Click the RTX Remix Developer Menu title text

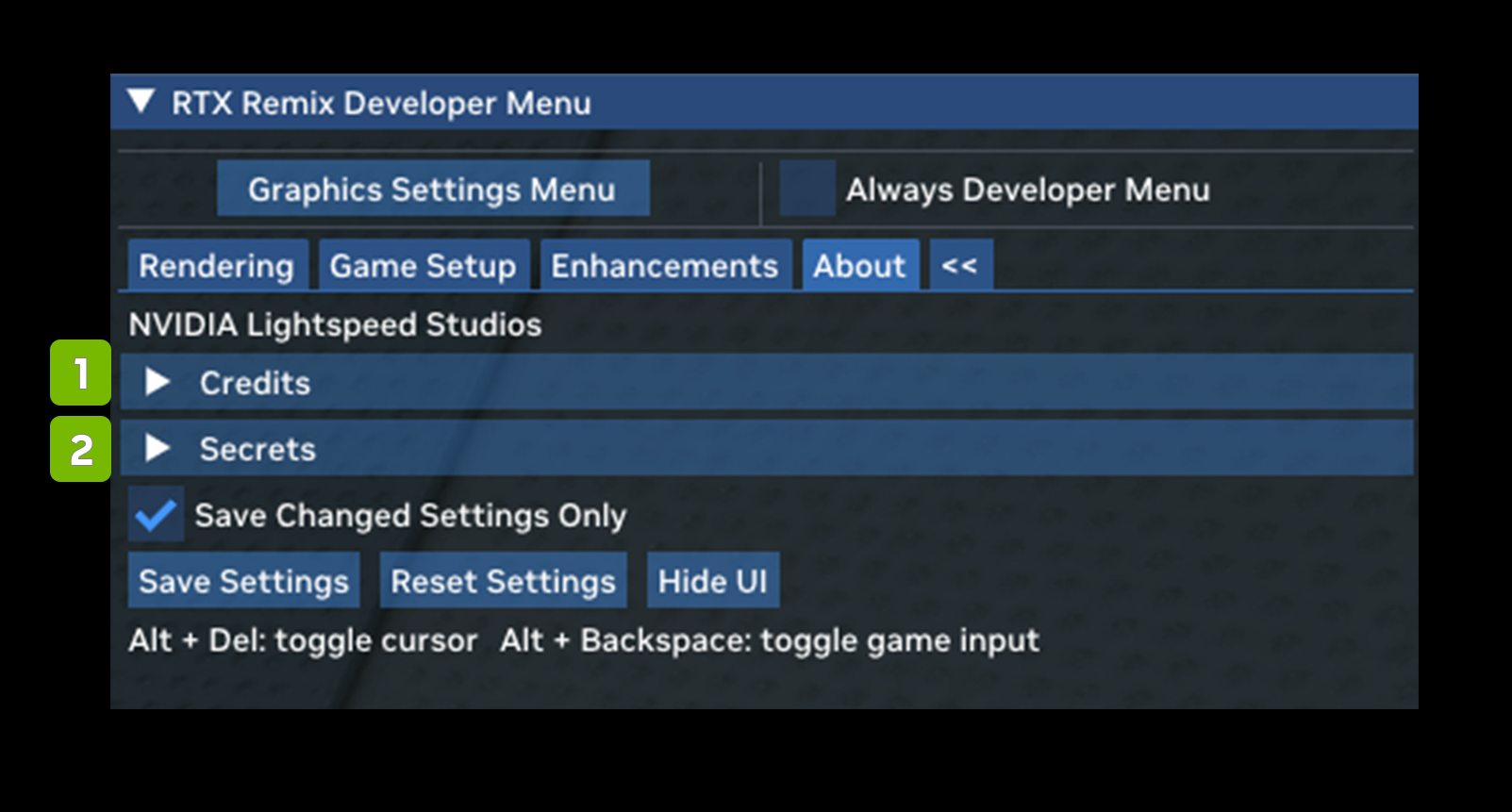381,102
